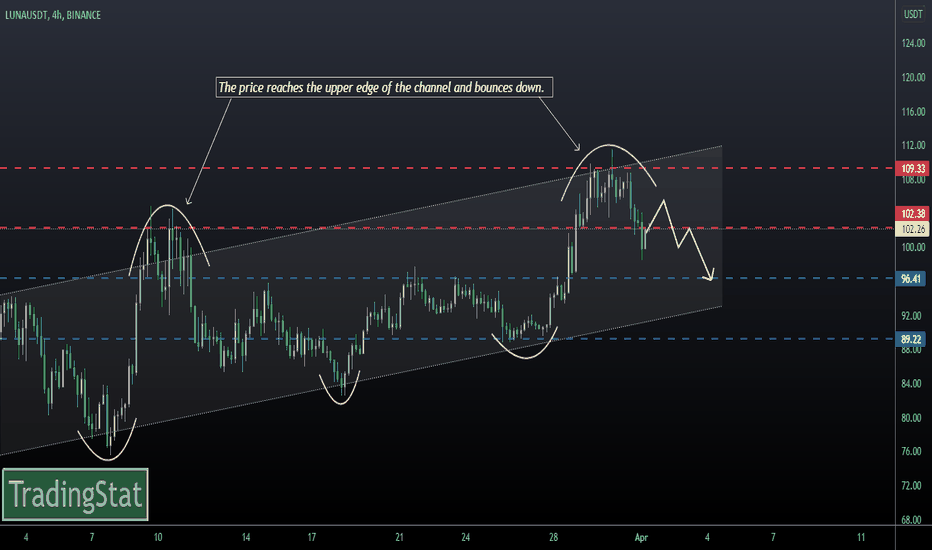Click the date 24 on the time axis
The height and width of the screenshot is (550, 932).
tap(465, 538)
